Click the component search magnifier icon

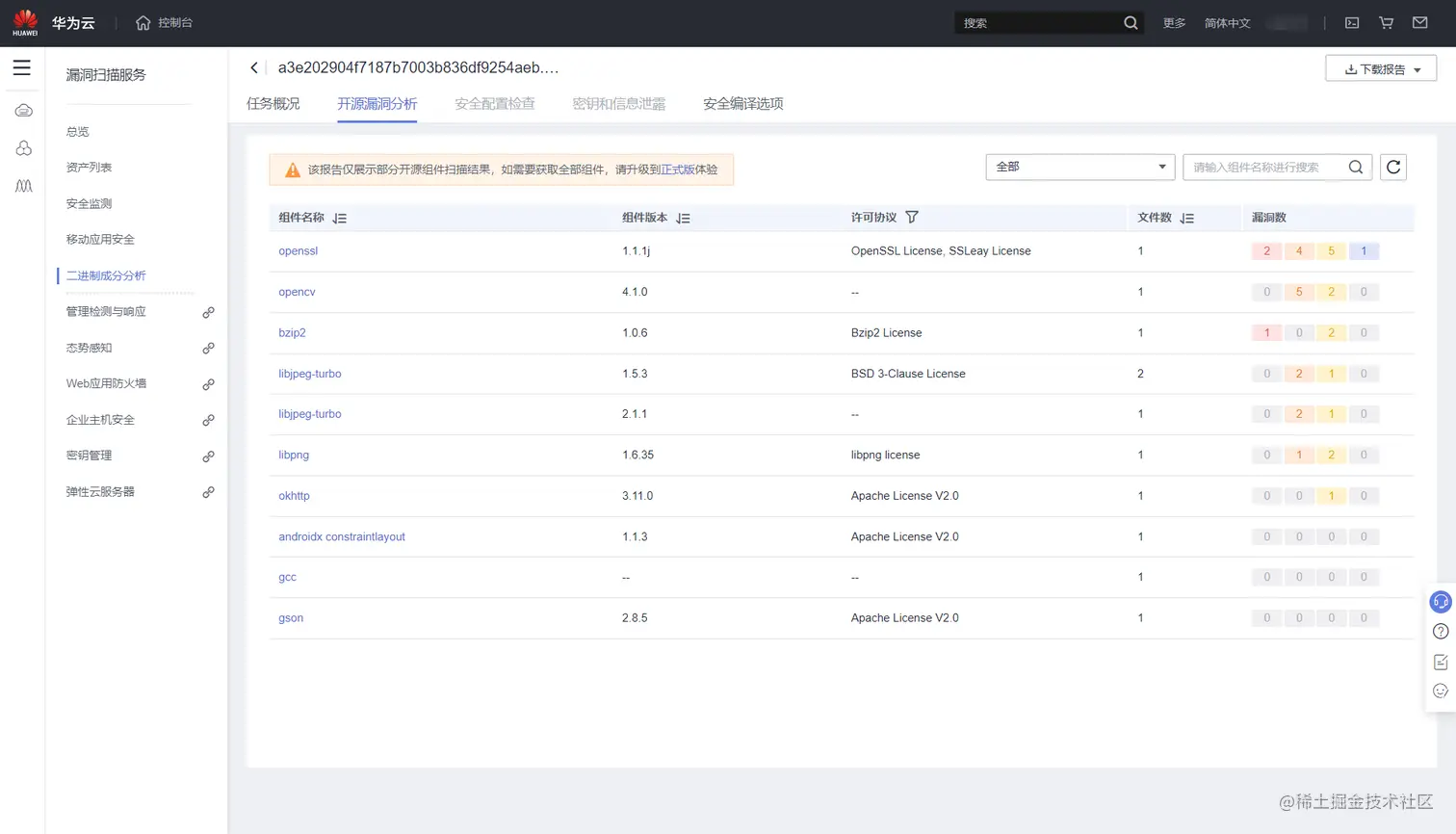click(x=1355, y=167)
